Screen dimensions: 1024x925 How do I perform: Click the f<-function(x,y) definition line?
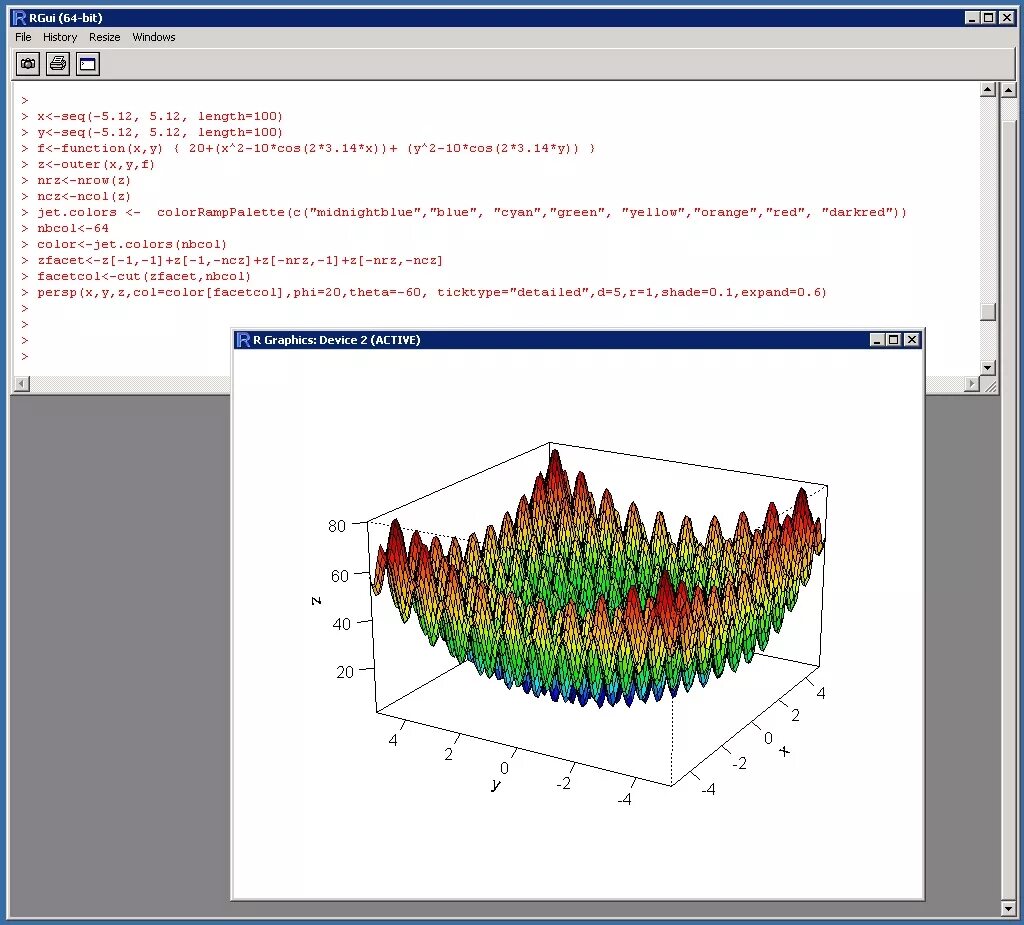[x=316, y=148]
